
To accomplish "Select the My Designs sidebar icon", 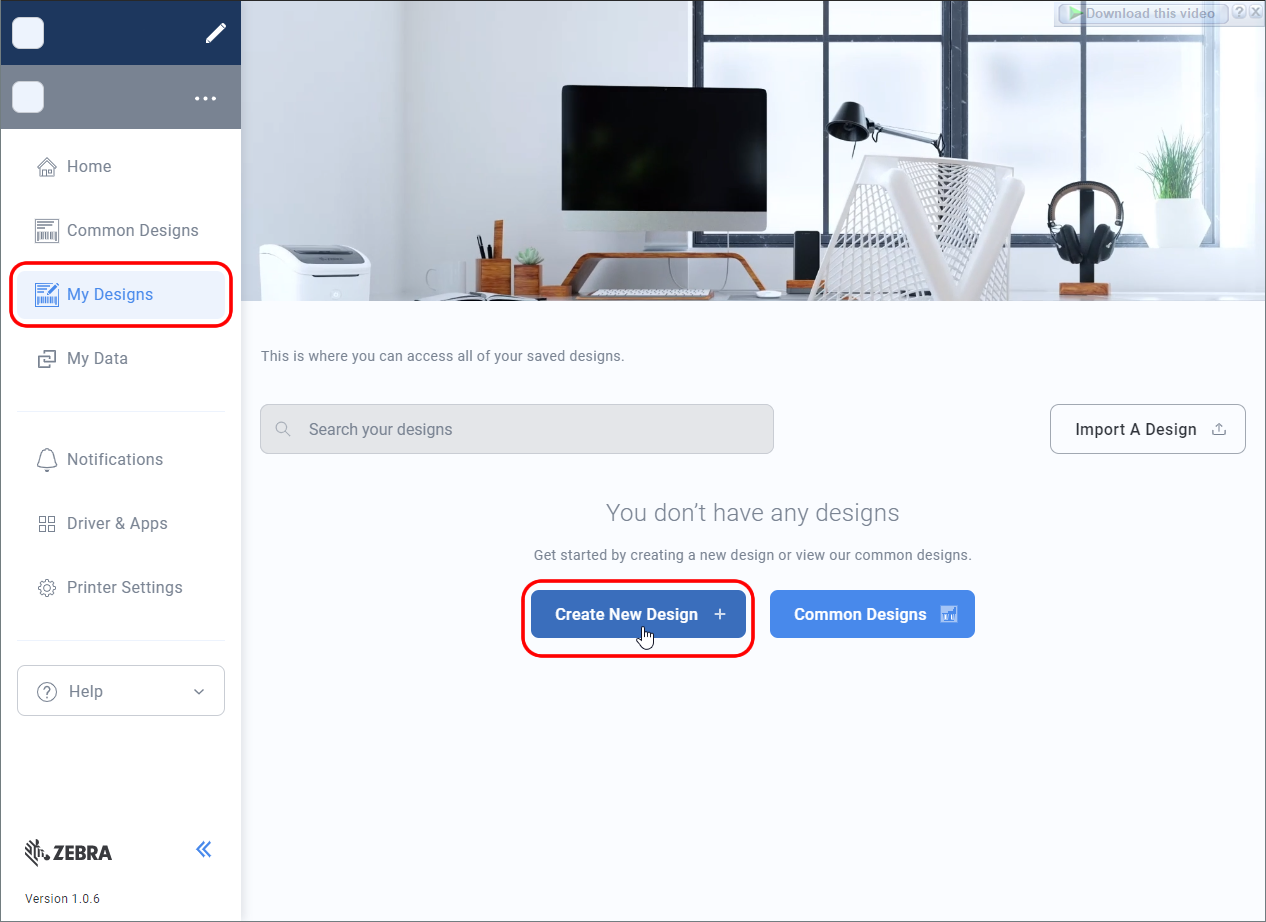I will pyautogui.click(x=46, y=294).
